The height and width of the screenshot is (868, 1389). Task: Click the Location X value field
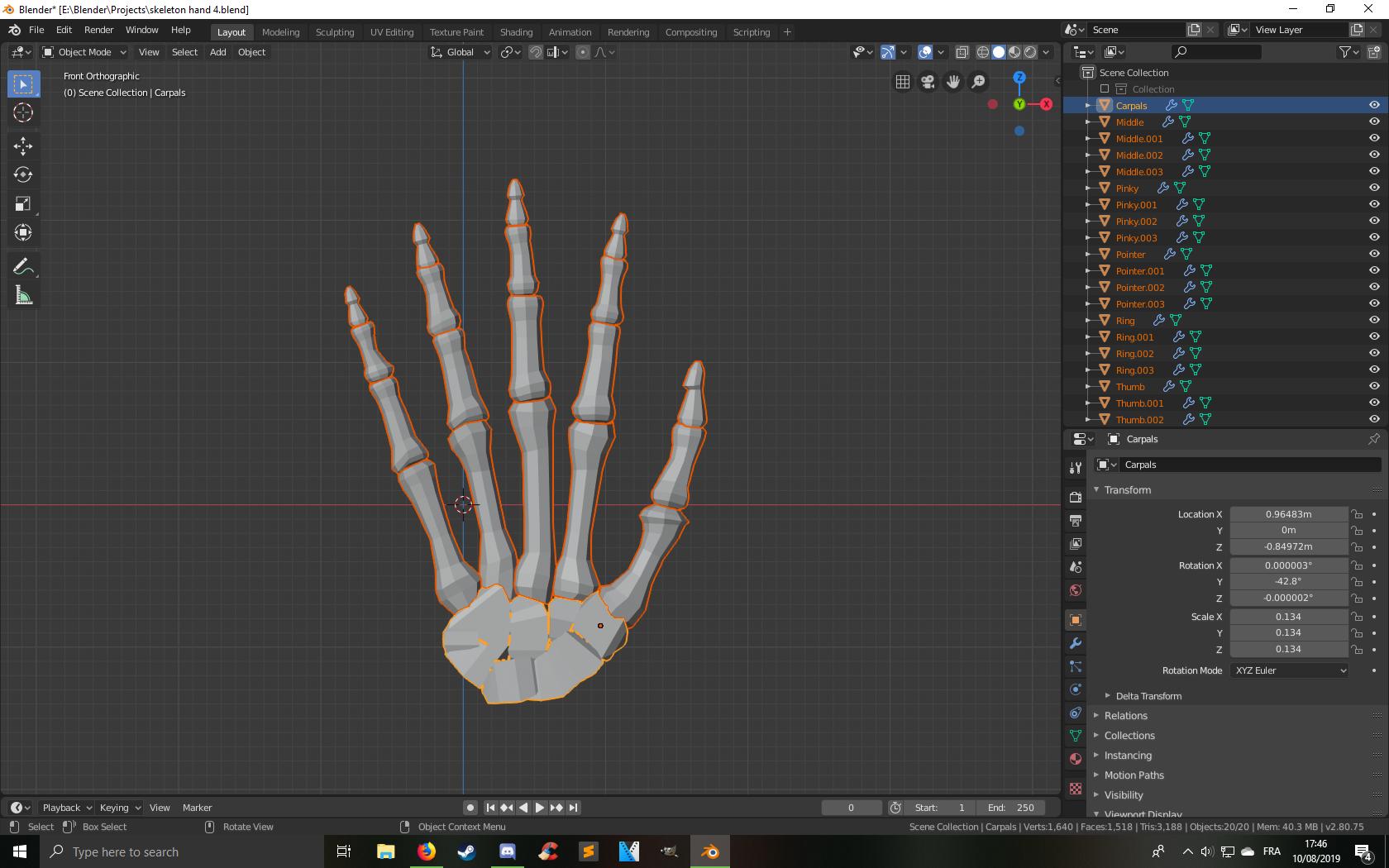[x=1288, y=514]
